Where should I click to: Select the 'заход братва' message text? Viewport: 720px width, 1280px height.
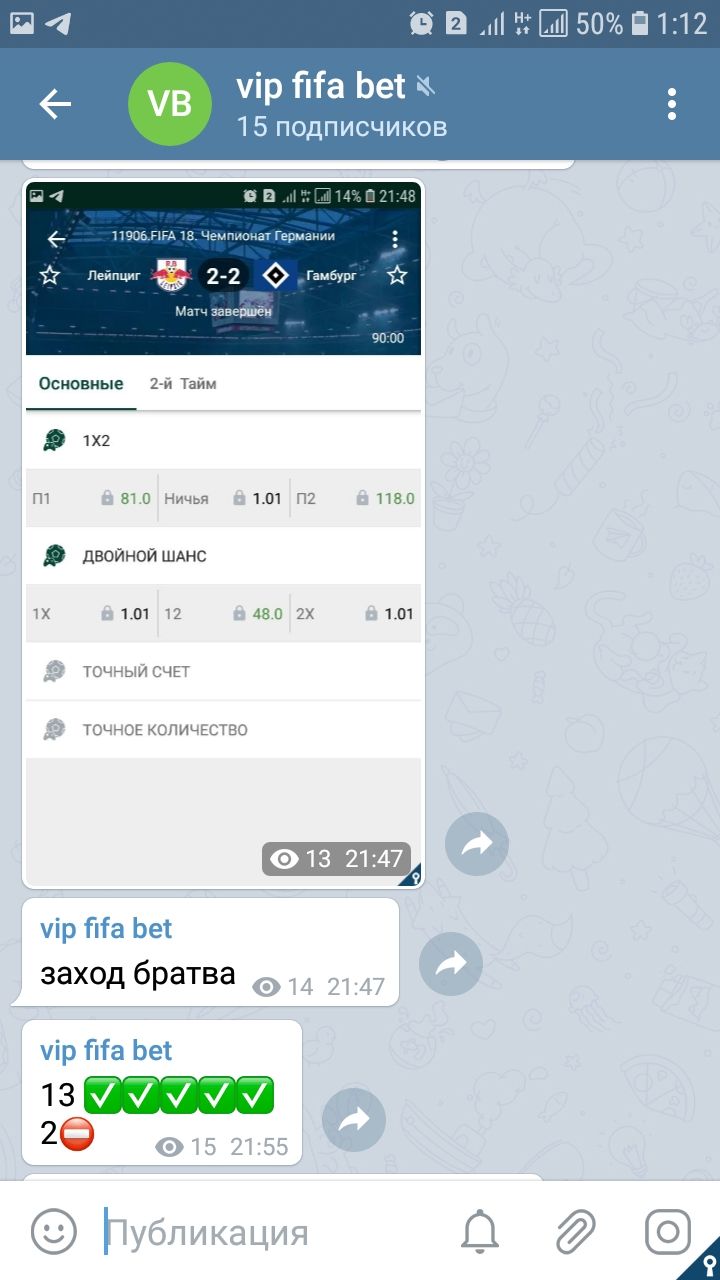coord(138,973)
